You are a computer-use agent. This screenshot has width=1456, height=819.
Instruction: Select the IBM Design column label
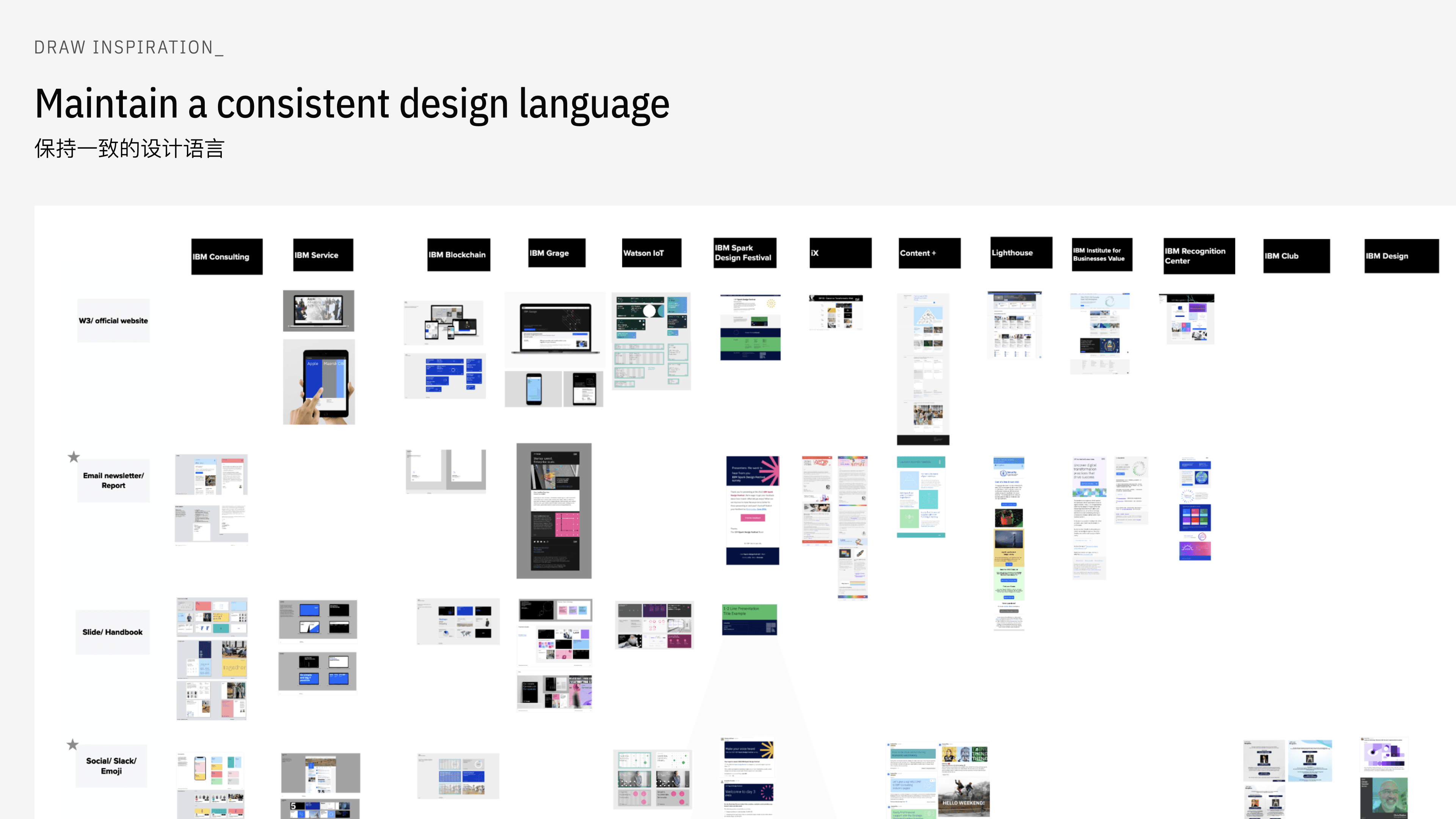point(1402,256)
